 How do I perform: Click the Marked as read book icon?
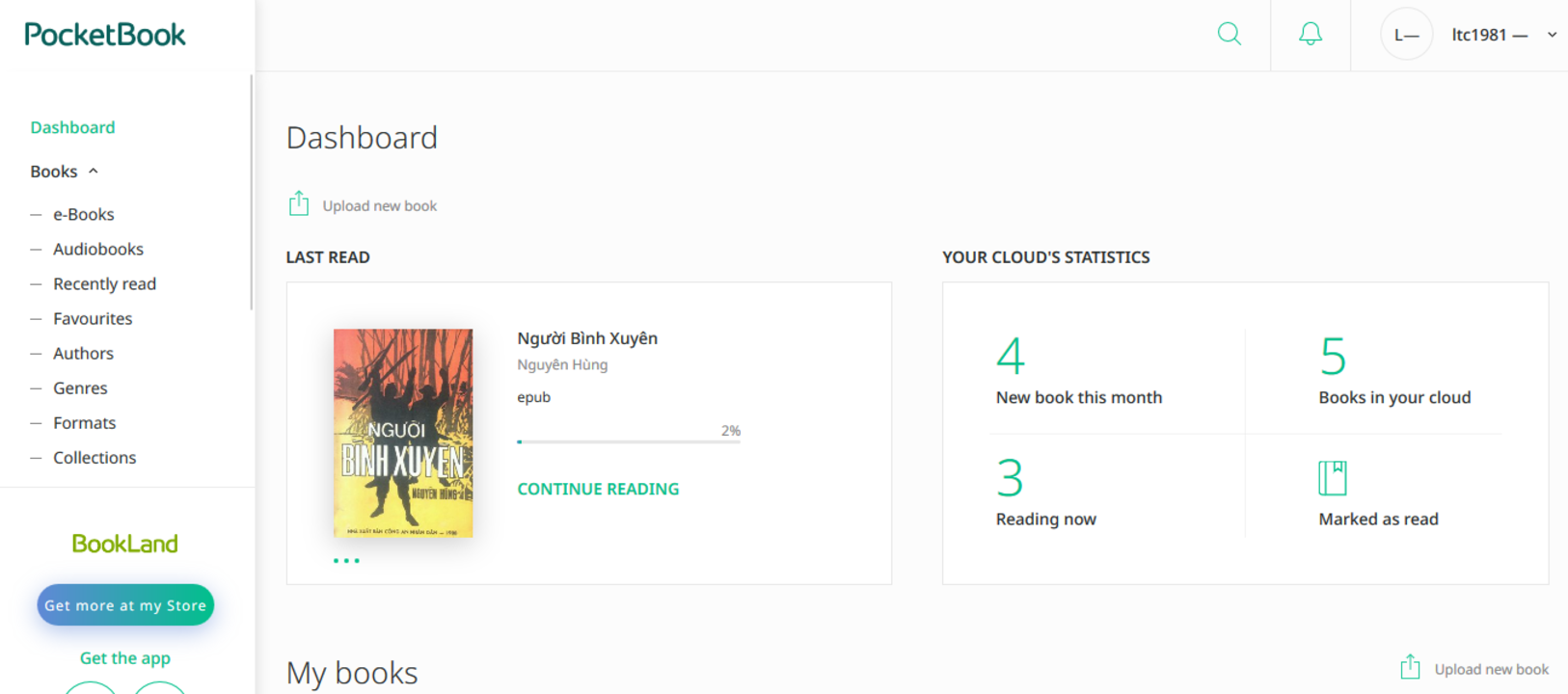coord(1333,478)
